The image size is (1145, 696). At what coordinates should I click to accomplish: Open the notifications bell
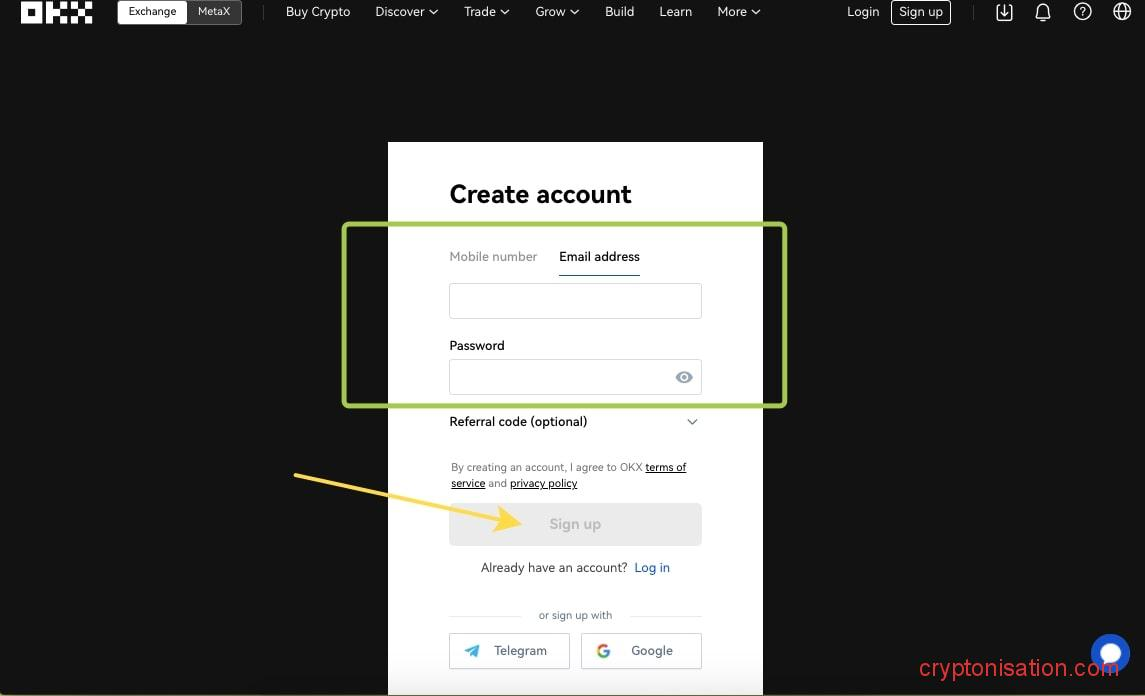coord(1043,12)
